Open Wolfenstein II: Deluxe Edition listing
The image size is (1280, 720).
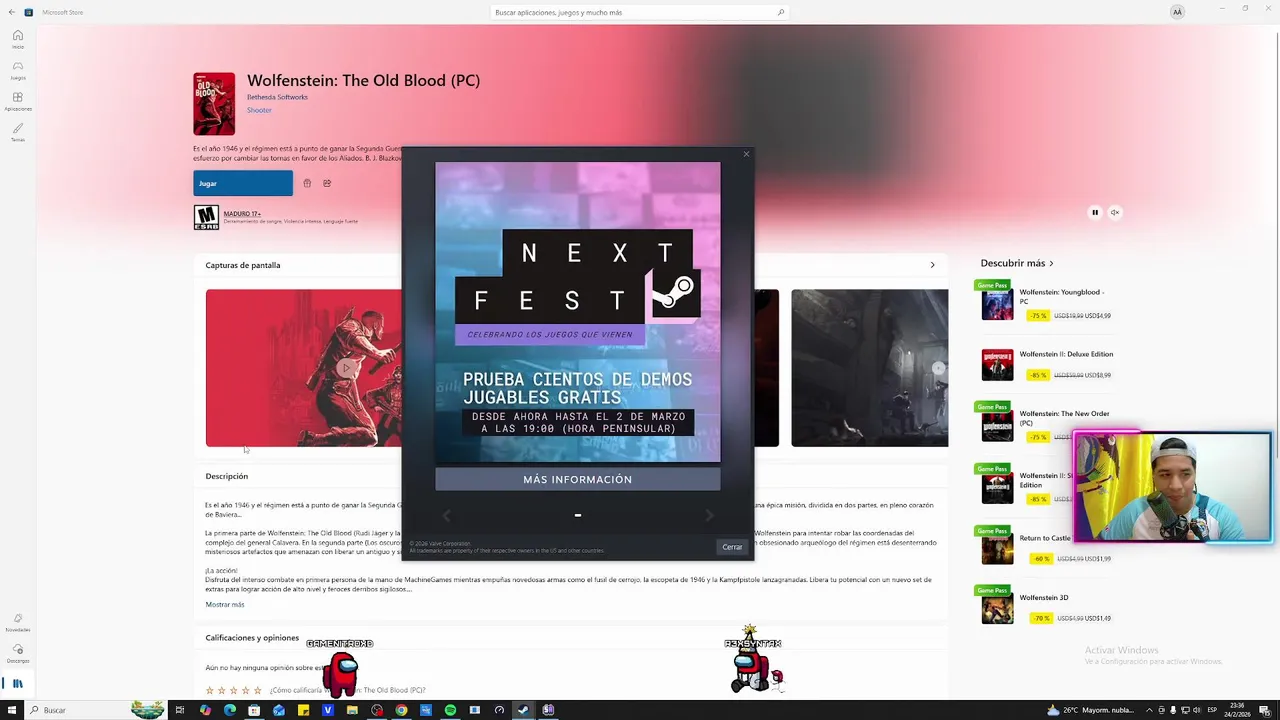1046,364
